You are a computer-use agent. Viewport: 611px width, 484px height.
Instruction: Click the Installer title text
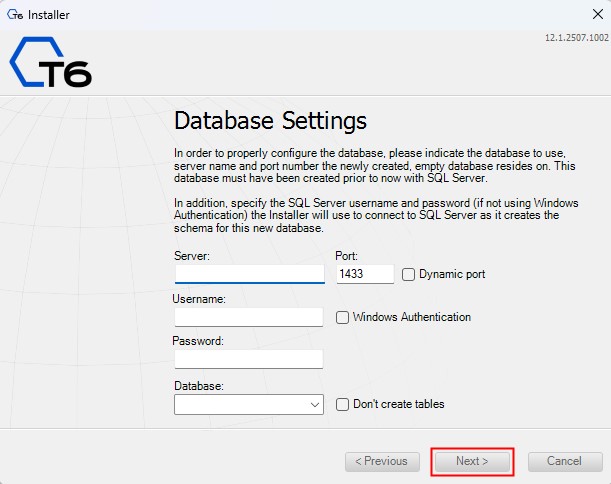pos(49,15)
